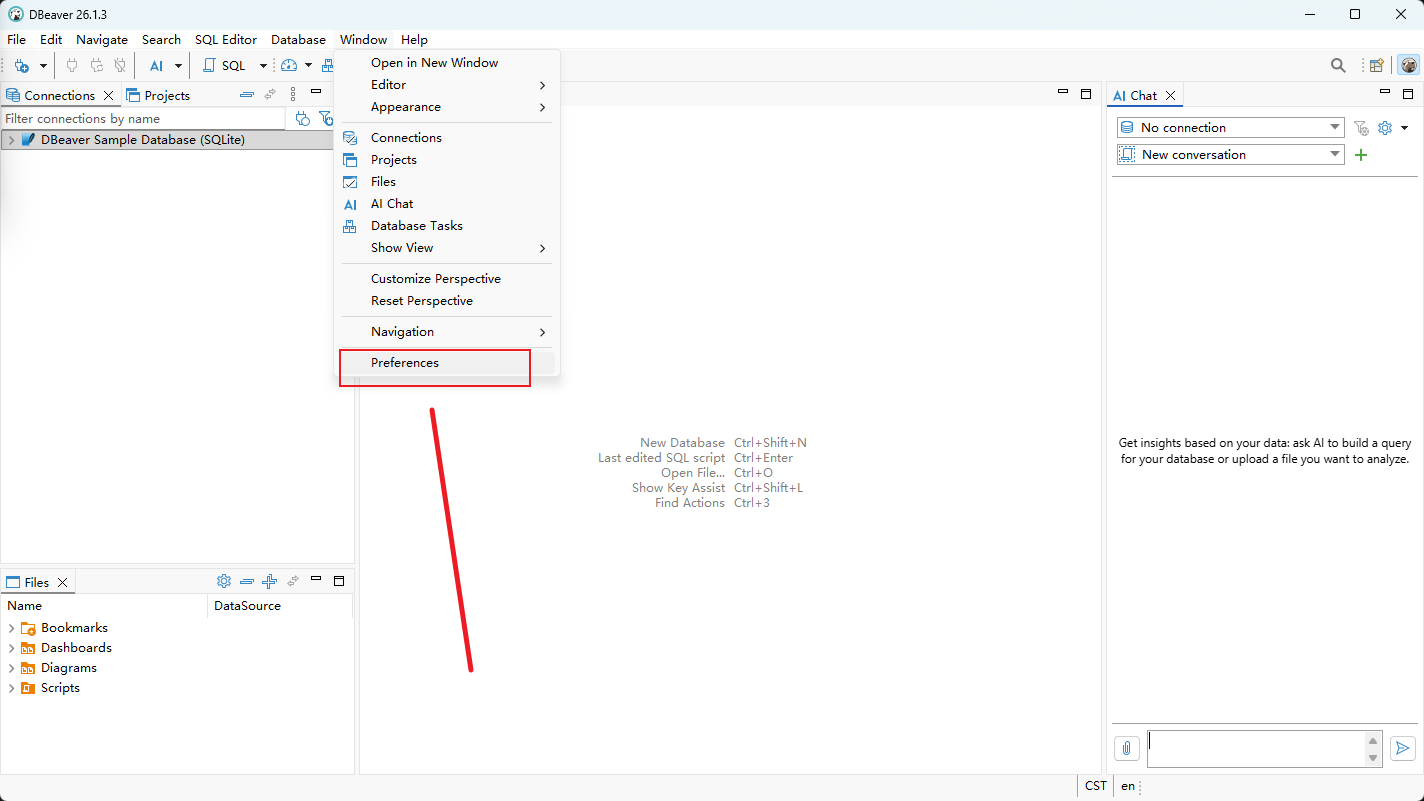1424x801 pixels.
Task: Click the send message arrow in AI Chat
Action: [1403, 748]
